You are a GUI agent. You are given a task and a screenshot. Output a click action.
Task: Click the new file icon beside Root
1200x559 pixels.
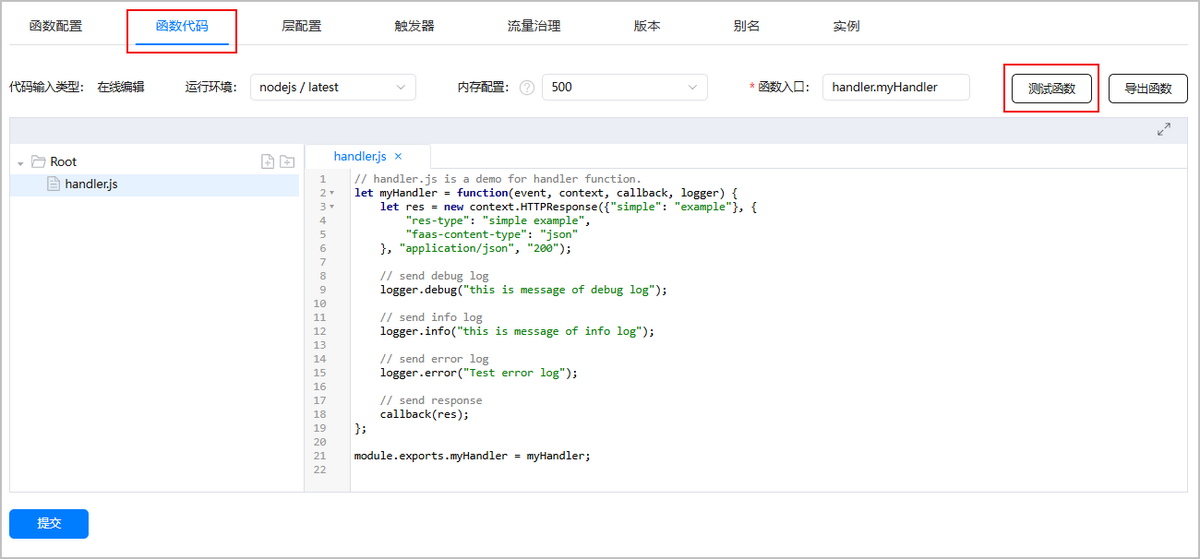point(267,162)
